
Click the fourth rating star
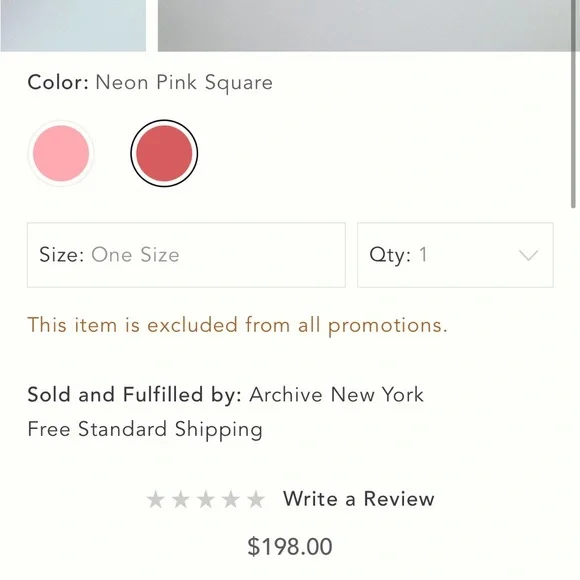point(230,500)
